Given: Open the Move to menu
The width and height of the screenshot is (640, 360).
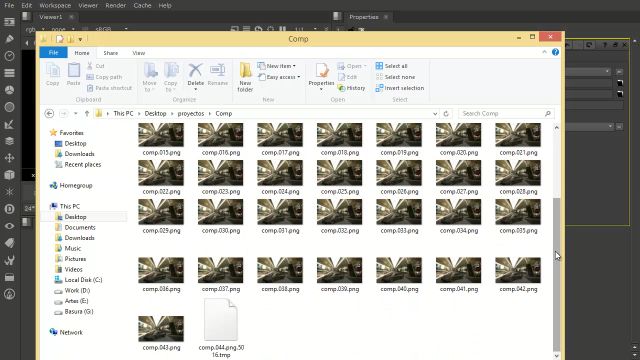Looking at the screenshot, I should point(150,77).
